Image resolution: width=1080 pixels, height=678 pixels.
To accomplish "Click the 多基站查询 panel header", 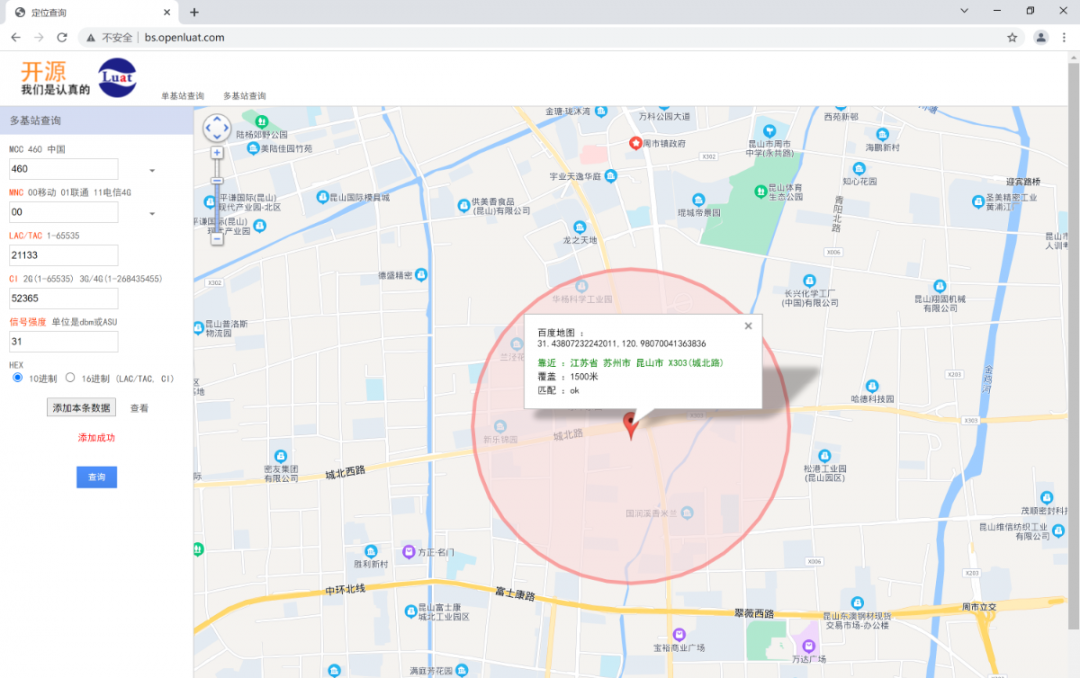I will [x=96, y=121].
